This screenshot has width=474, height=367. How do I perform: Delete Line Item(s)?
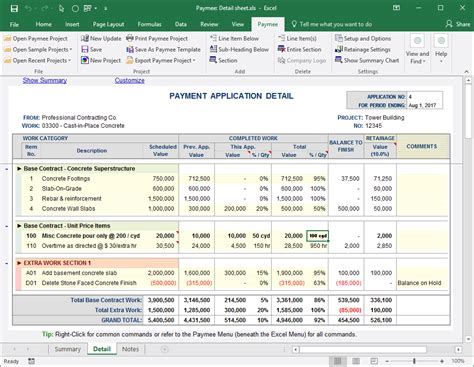(x=297, y=39)
